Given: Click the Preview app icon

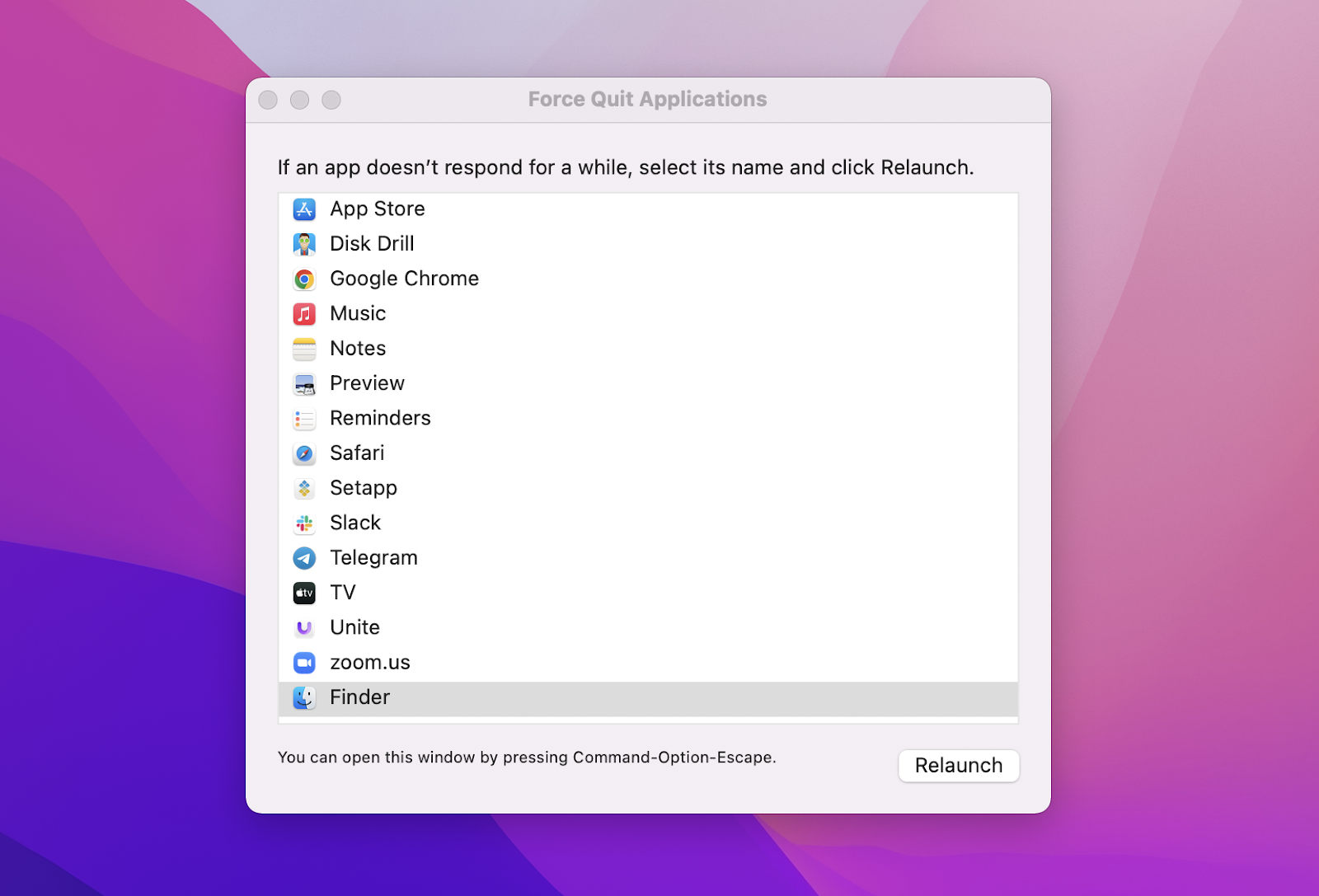Looking at the screenshot, I should point(304,384).
